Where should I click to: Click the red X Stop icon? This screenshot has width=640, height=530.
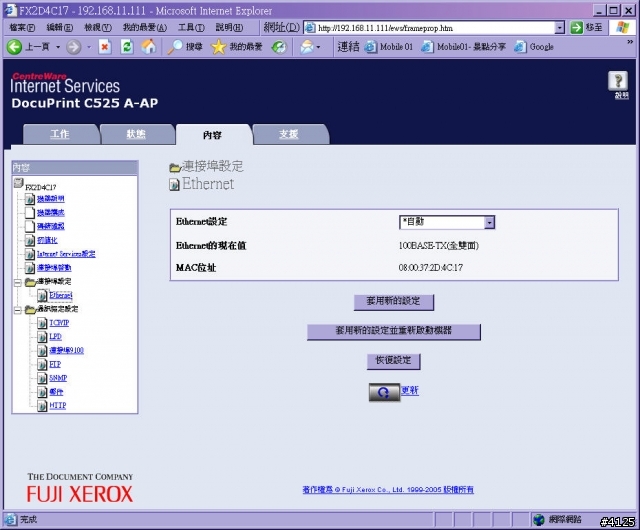click(105, 47)
